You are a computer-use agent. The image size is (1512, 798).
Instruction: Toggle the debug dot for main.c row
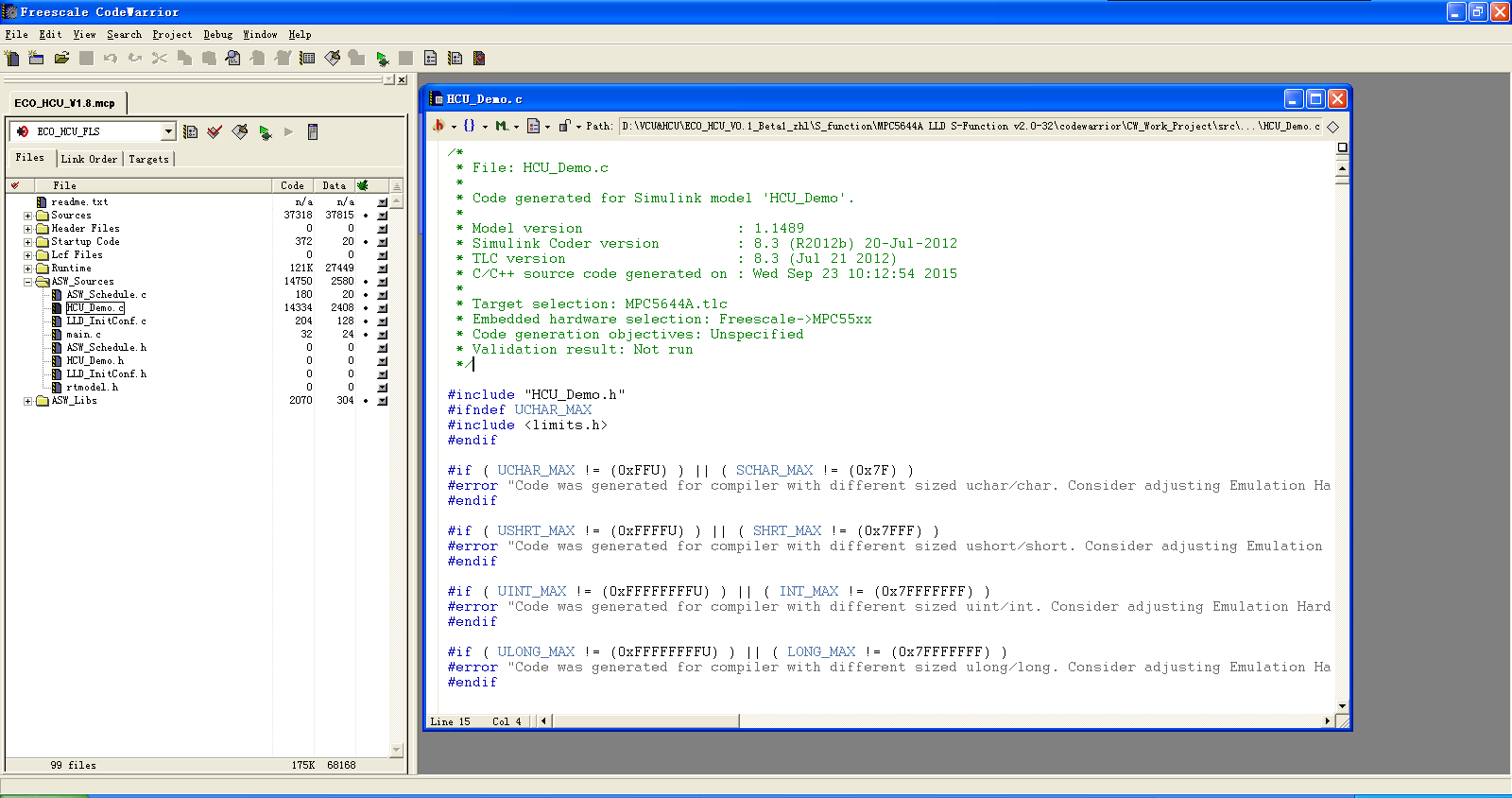click(365, 335)
